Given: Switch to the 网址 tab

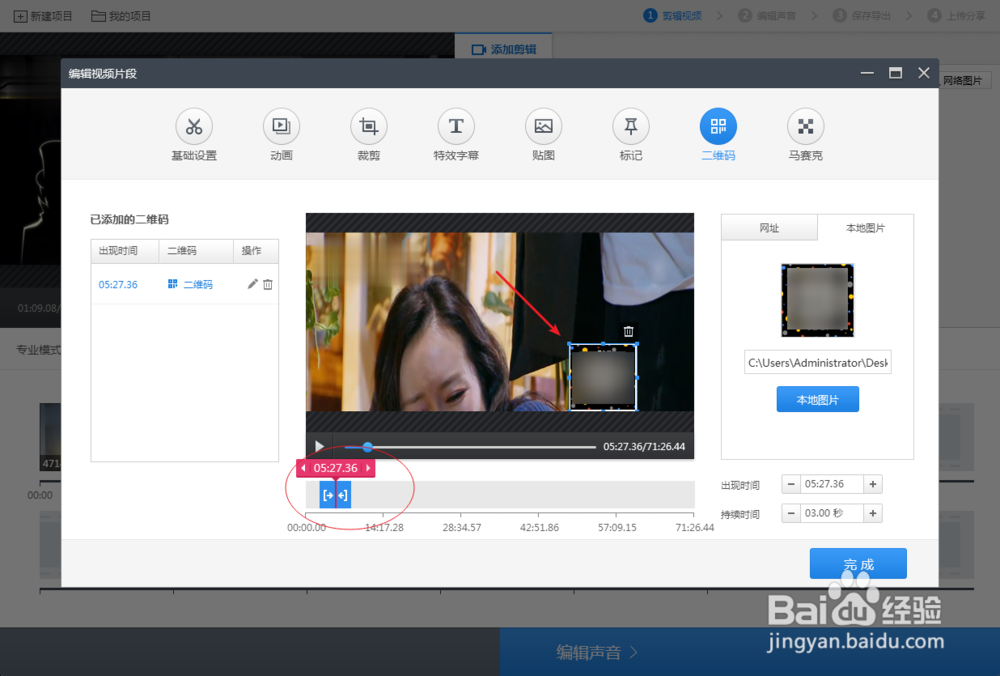Looking at the screenshot, I should tap(769, 228).
